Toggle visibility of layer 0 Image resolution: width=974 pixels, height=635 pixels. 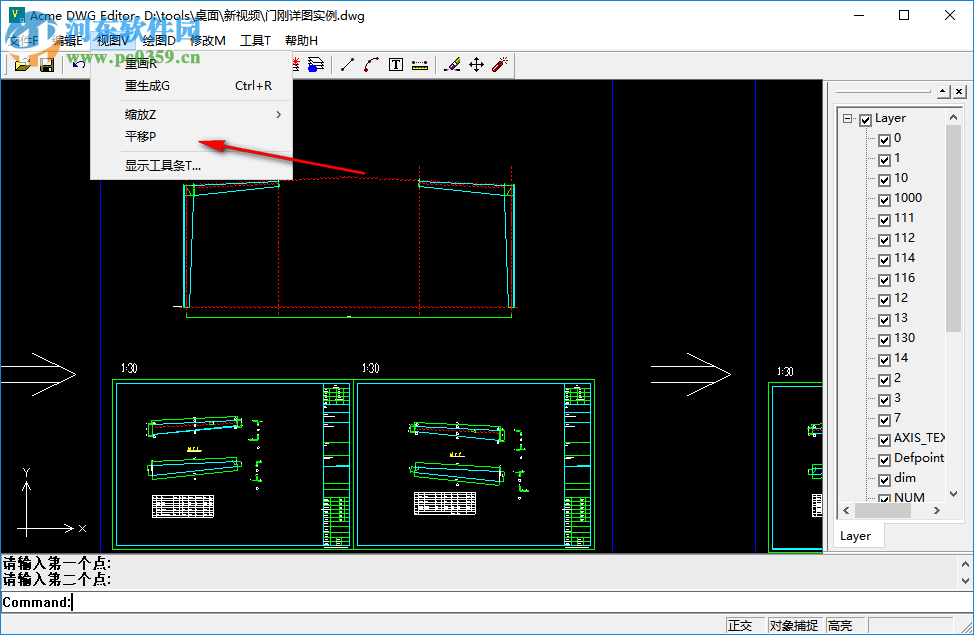882,138
